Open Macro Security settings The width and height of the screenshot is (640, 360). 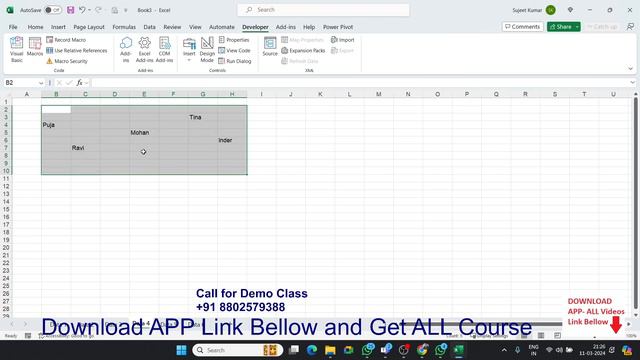tap(67, 61)
